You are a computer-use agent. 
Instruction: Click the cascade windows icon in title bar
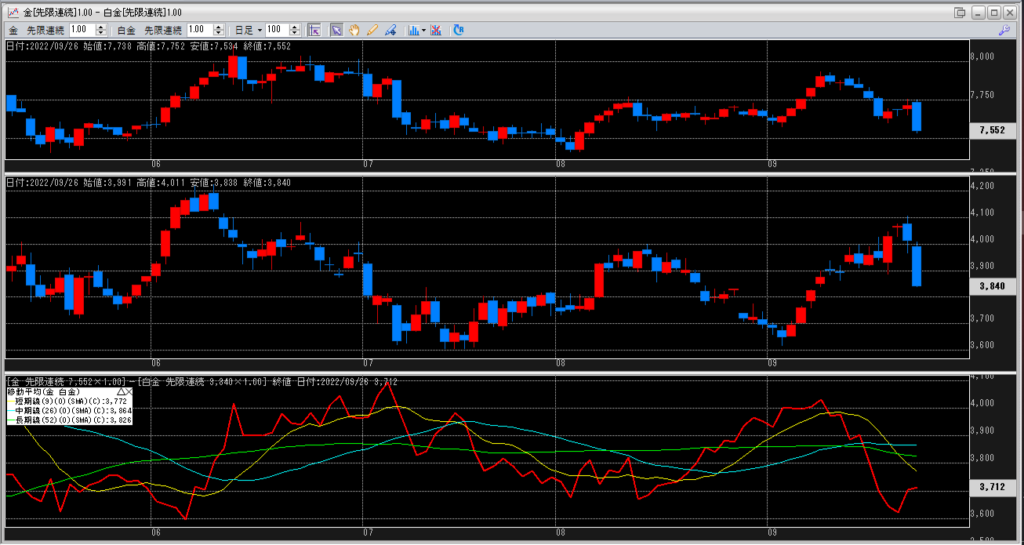click(x=961, y=11)
